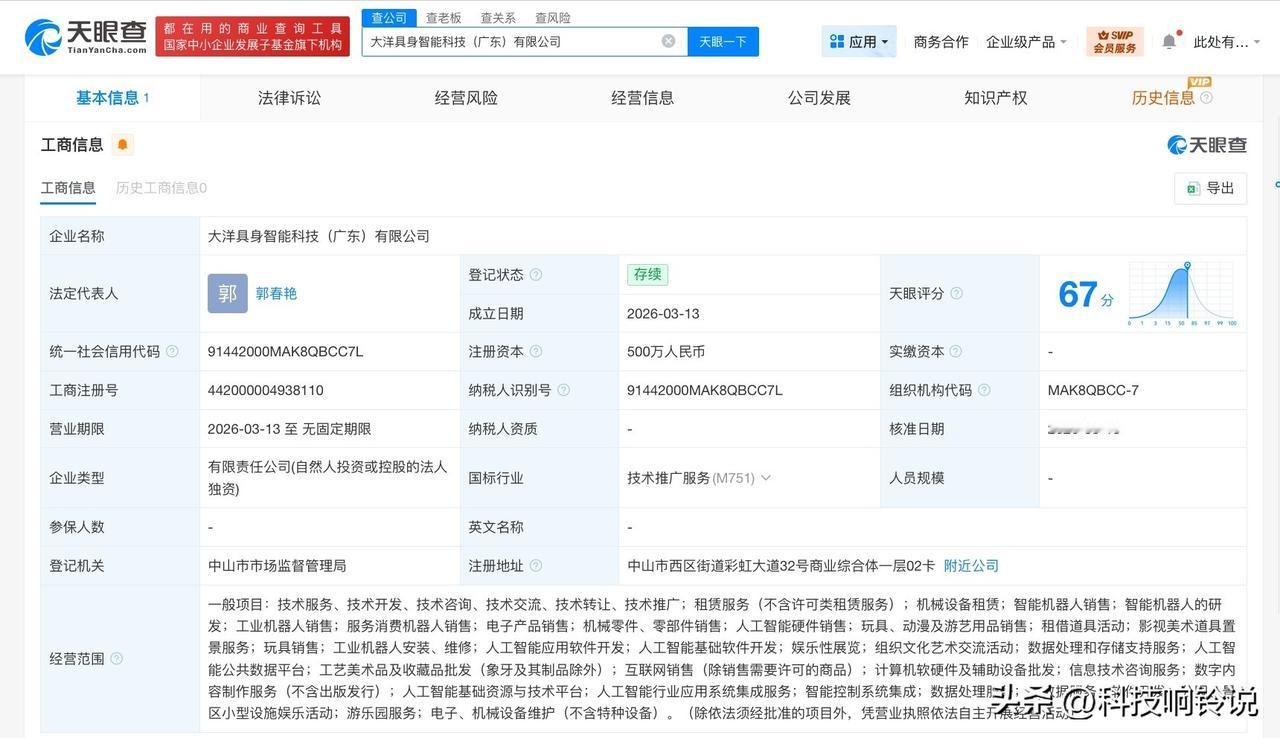The width and height of the screenshot is (1280, 738).
Task: Select the 企业名称 value 大洋具身智能科技（广东）有限公司
Action: pyautogui.click(x=319, y=236)
